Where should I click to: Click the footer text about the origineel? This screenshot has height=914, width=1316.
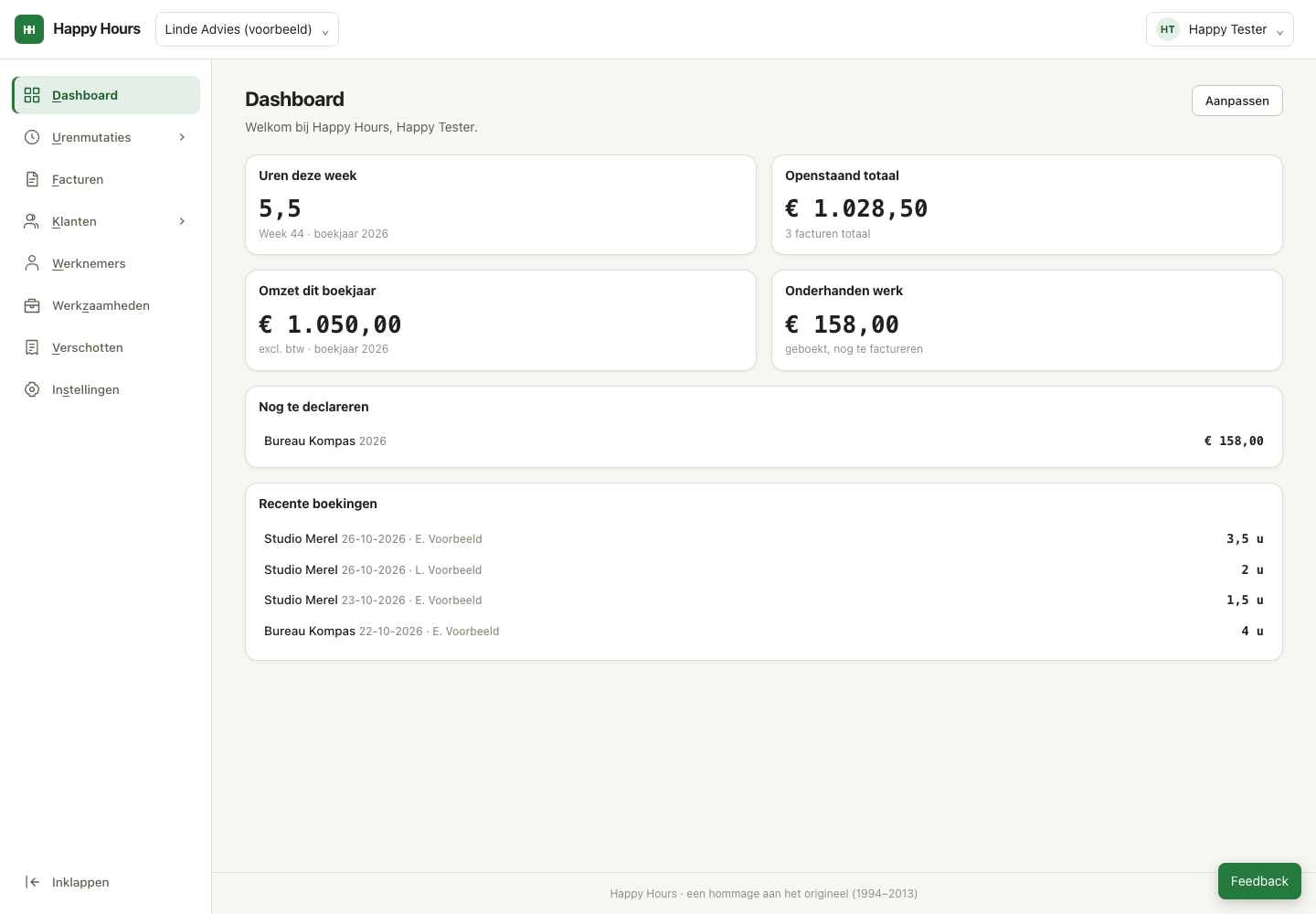coord(764,894)
